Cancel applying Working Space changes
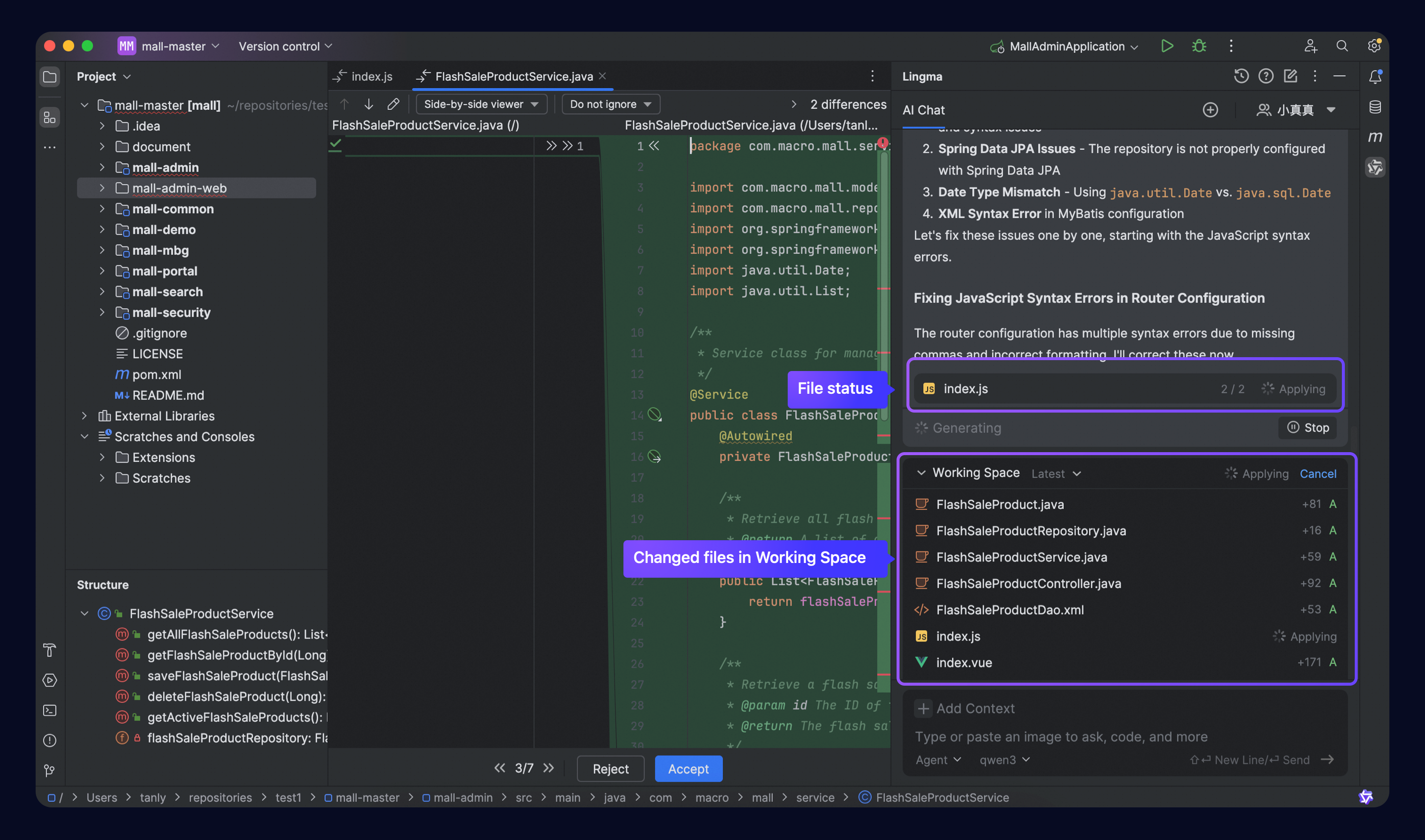 (x=1318, y=474)
